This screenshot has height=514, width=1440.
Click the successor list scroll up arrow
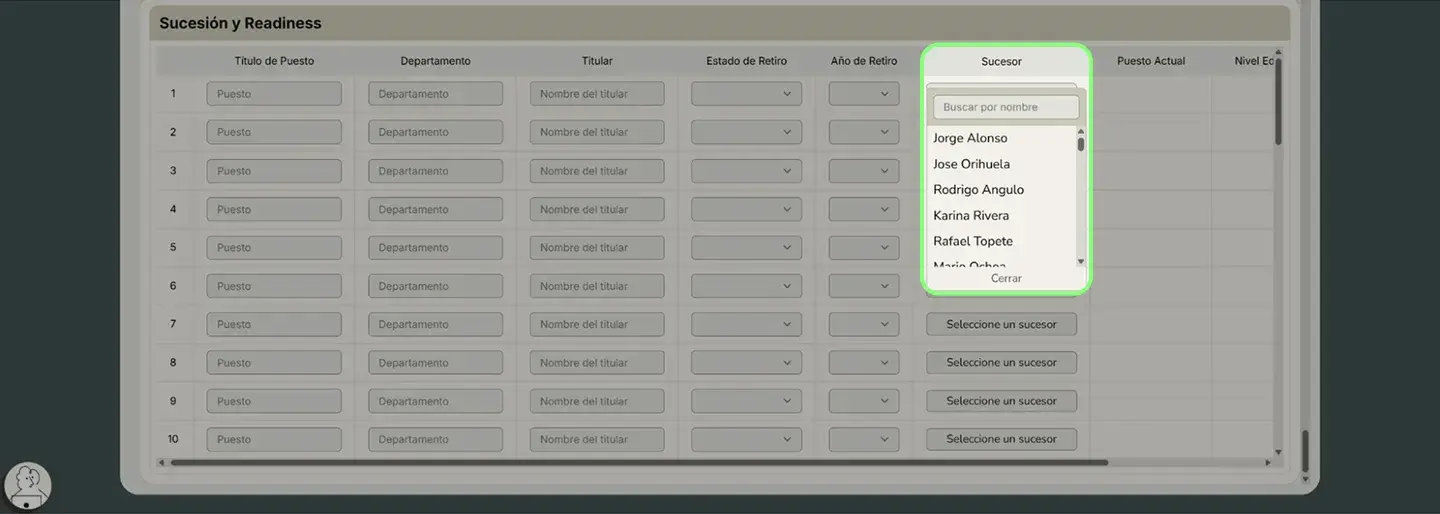tap(1081, 132)
